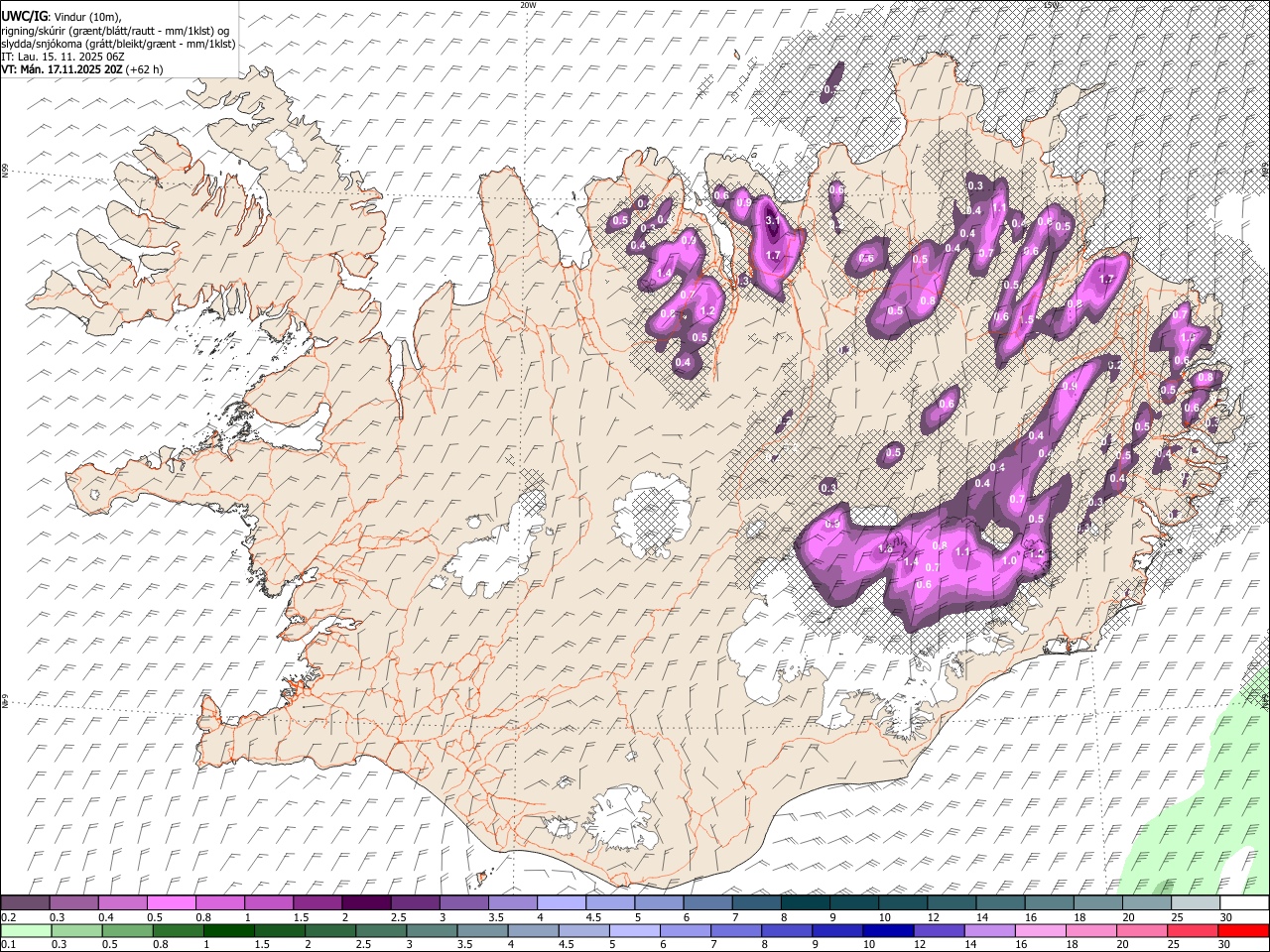Pick the dark purple upper swatch at 2

coord(366,903)
